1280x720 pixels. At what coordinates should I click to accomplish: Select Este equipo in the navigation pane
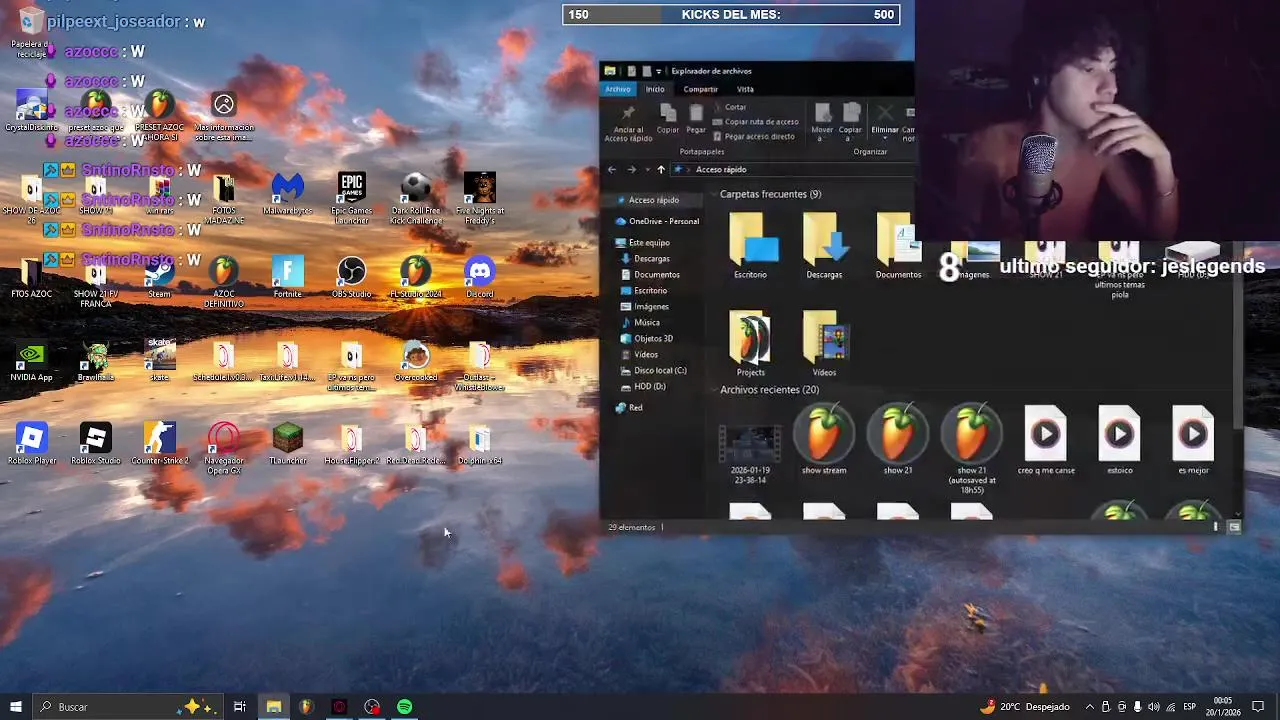coord(642,242)
